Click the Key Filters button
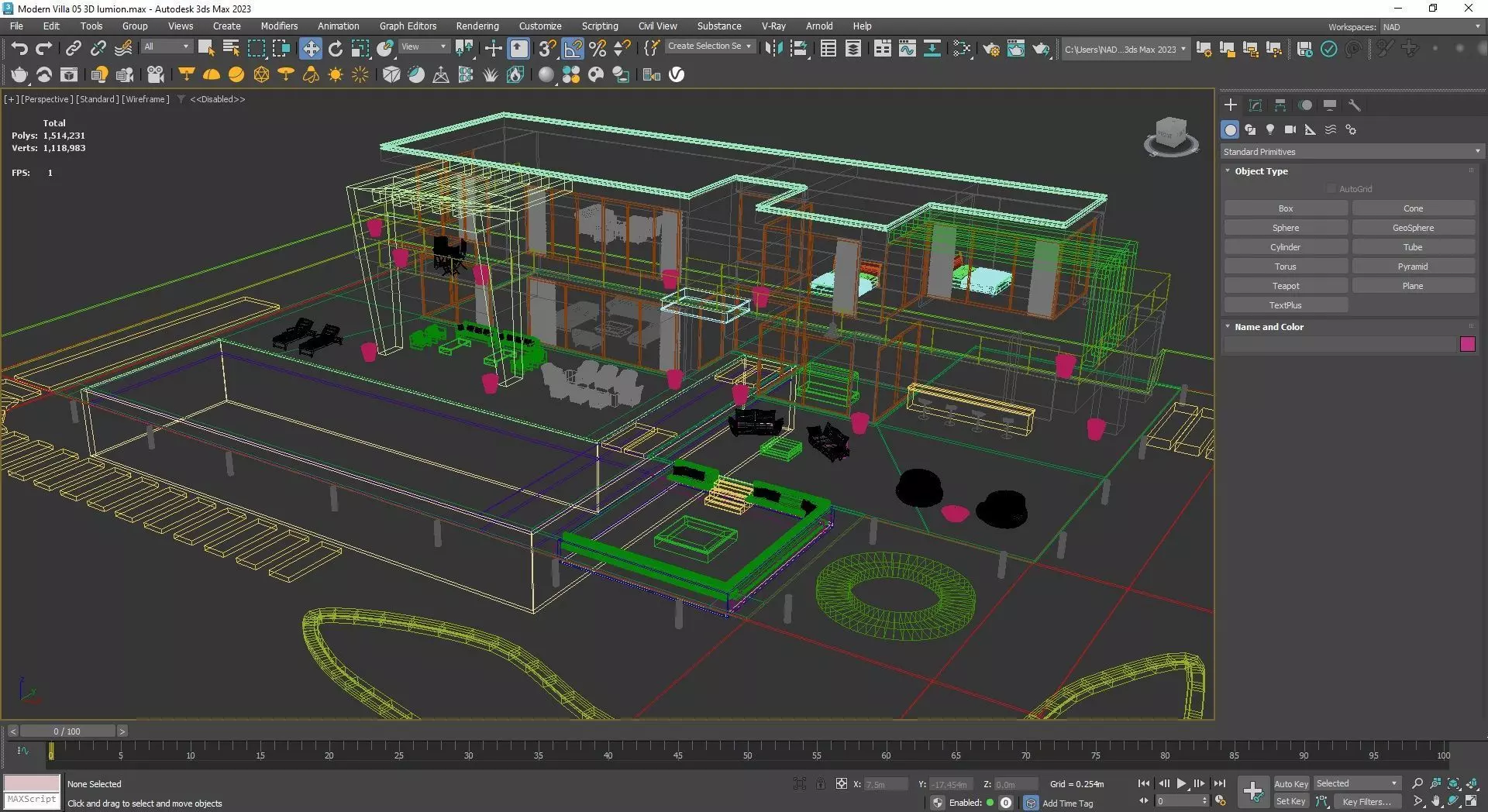The width and height of the screenshot is (1488, 812). pyautogui.click(x=1366, y=802)
